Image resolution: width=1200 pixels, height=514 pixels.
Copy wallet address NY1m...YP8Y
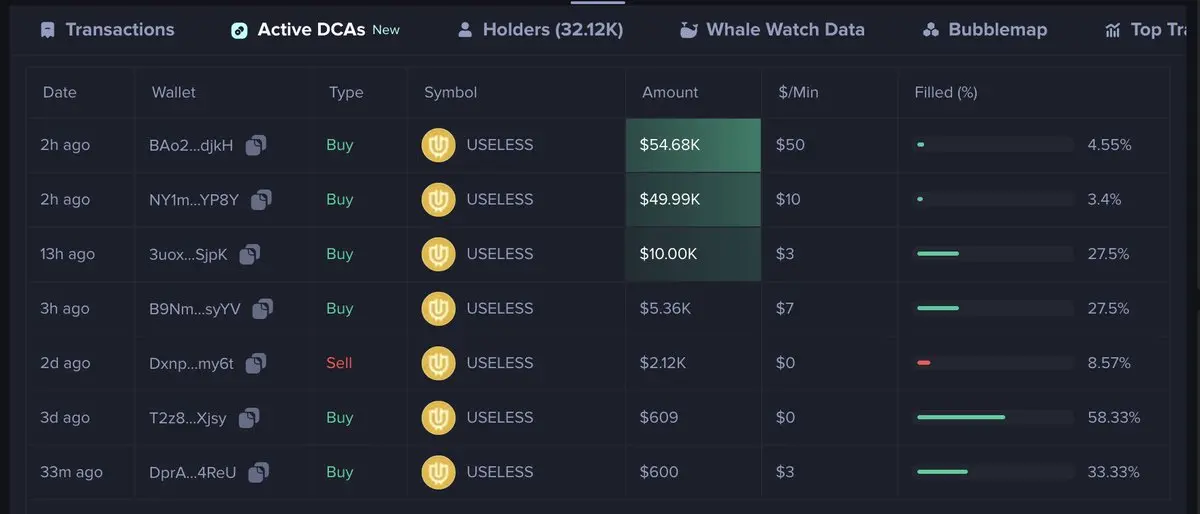tap(262, 200)
